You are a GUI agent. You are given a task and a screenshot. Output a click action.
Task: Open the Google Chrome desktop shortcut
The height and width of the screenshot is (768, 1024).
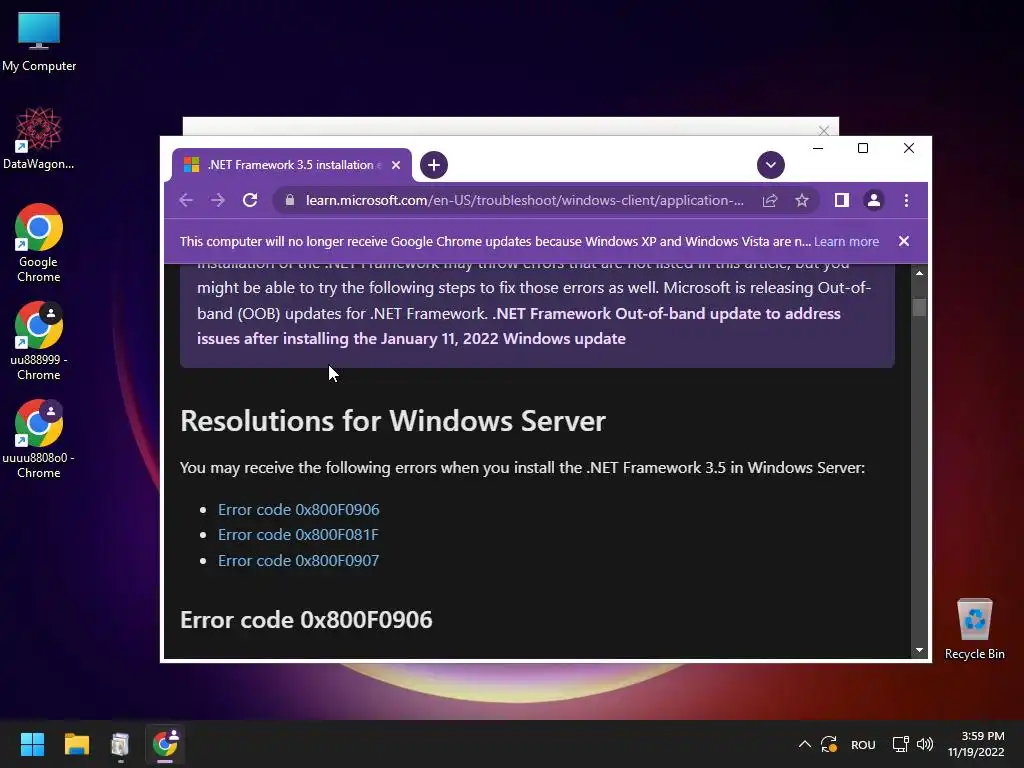[x=39, y=243]
